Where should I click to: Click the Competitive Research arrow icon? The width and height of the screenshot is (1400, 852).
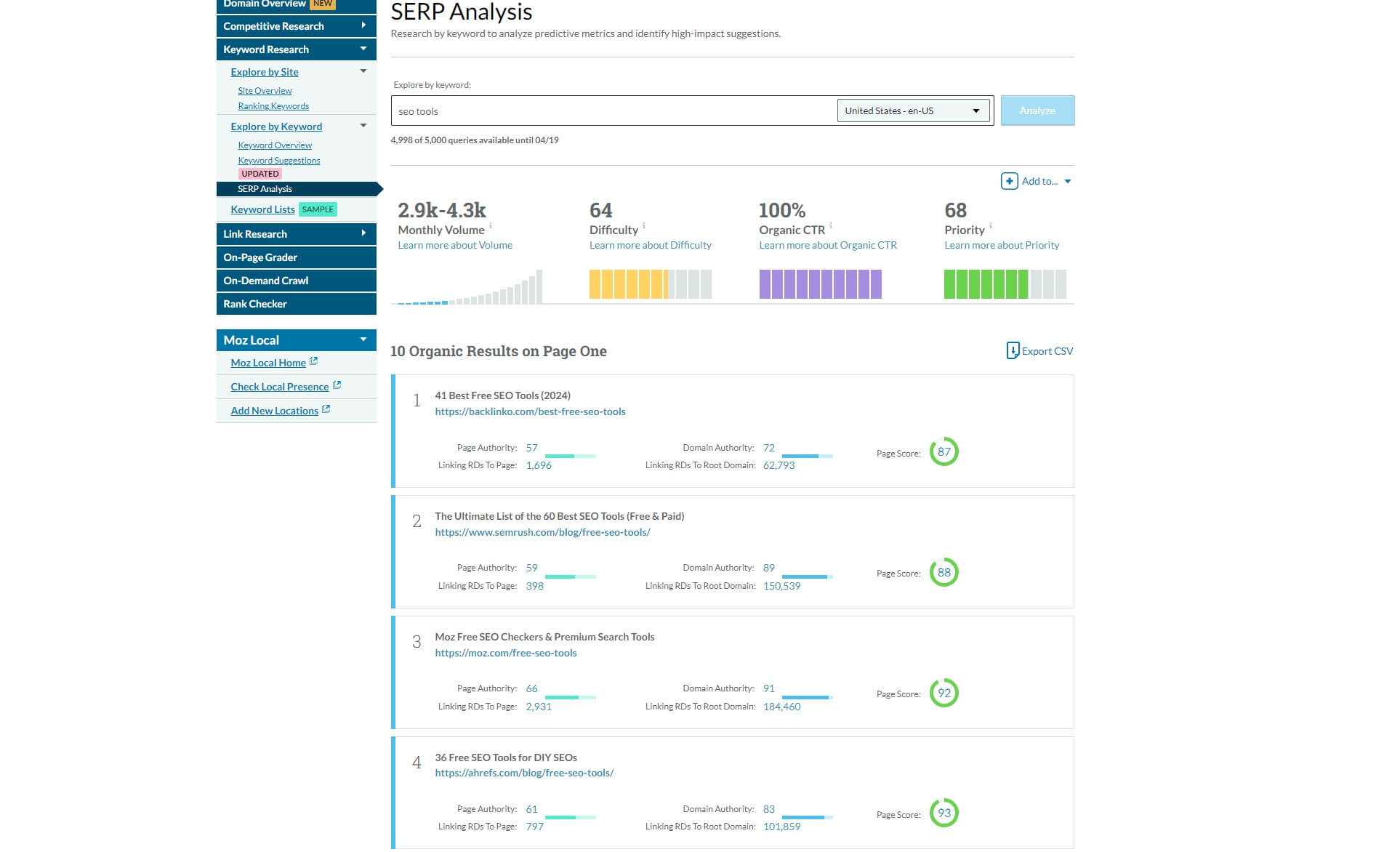pos(363,25)
